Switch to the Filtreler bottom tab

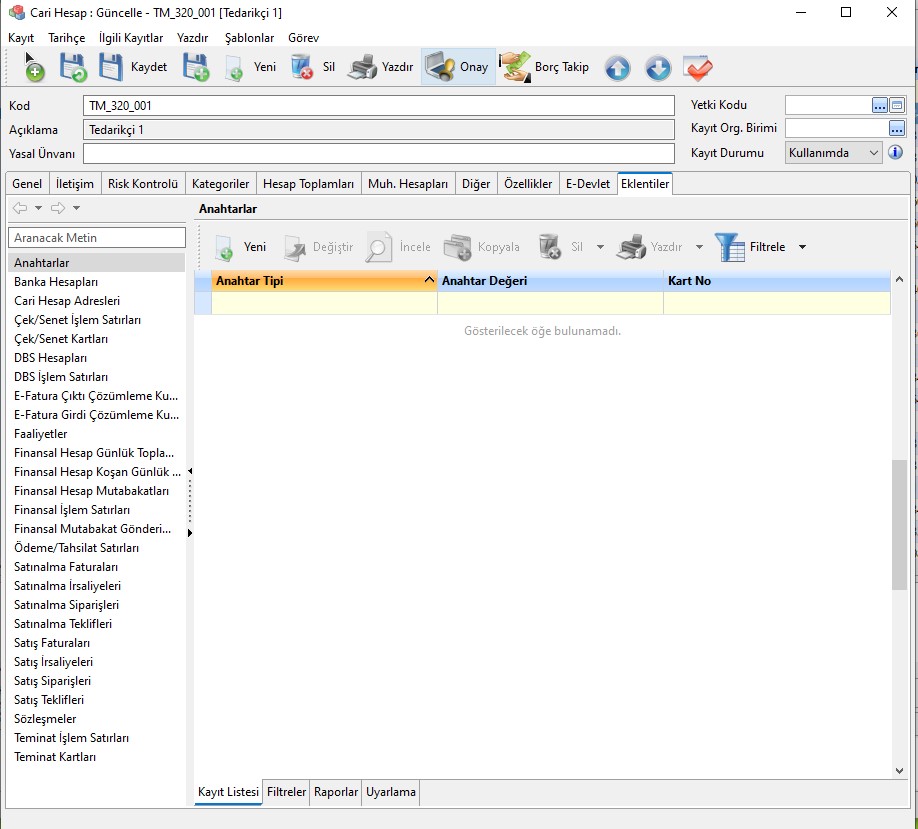coord(286,791)
